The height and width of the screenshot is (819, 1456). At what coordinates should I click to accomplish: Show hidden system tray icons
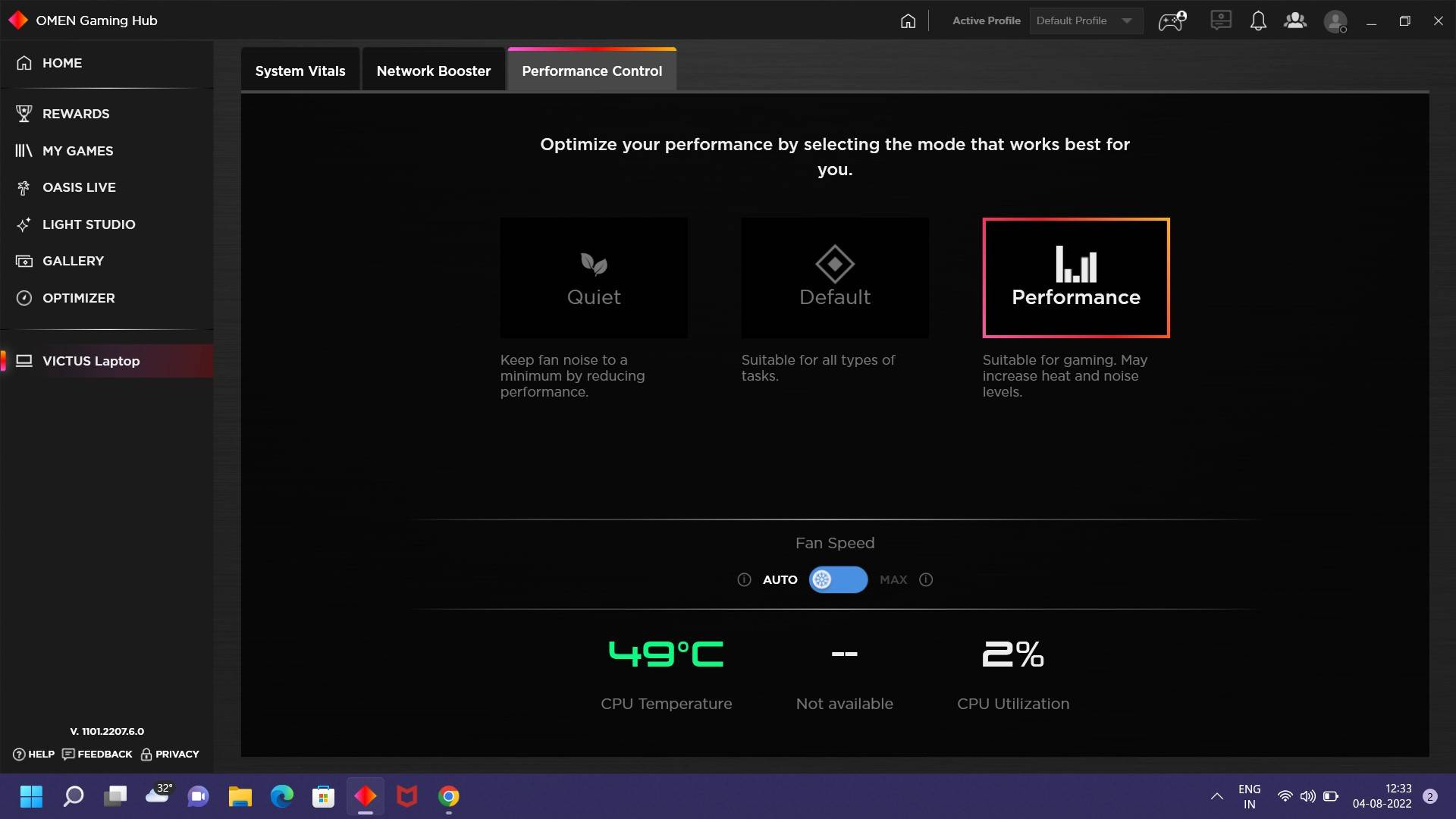click(1216, 796)
